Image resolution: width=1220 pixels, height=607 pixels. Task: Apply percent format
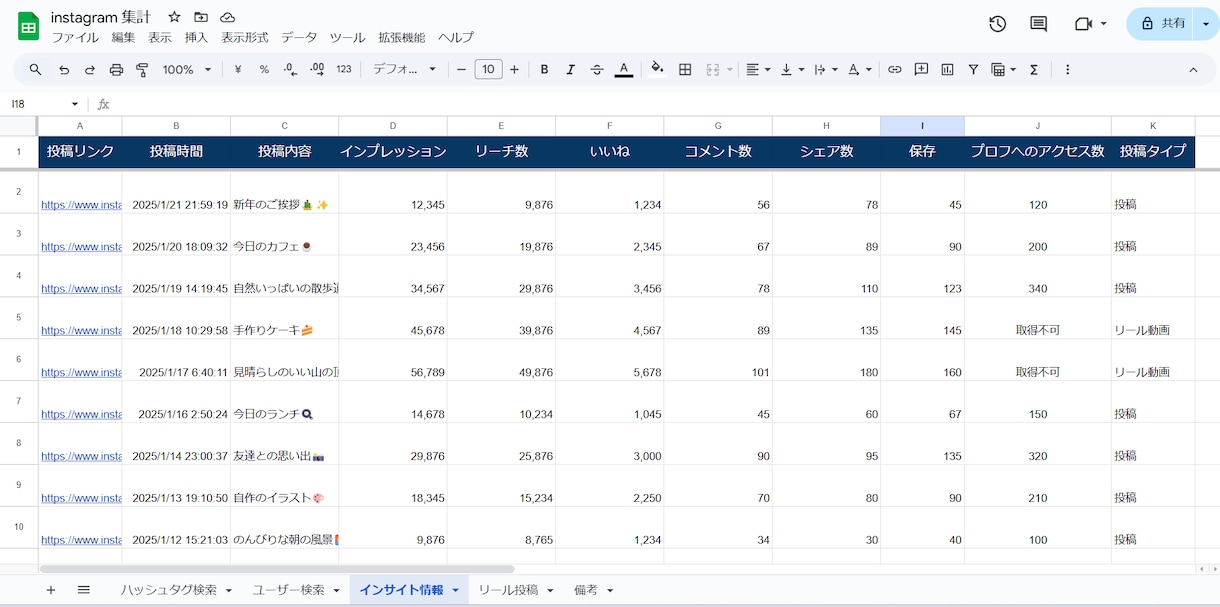264,70
